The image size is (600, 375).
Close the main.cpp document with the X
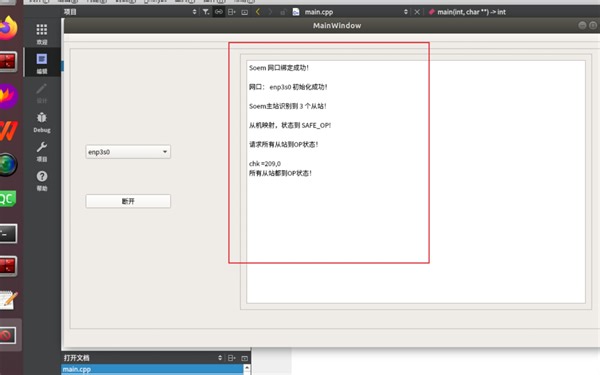click(x=417, y=12)
